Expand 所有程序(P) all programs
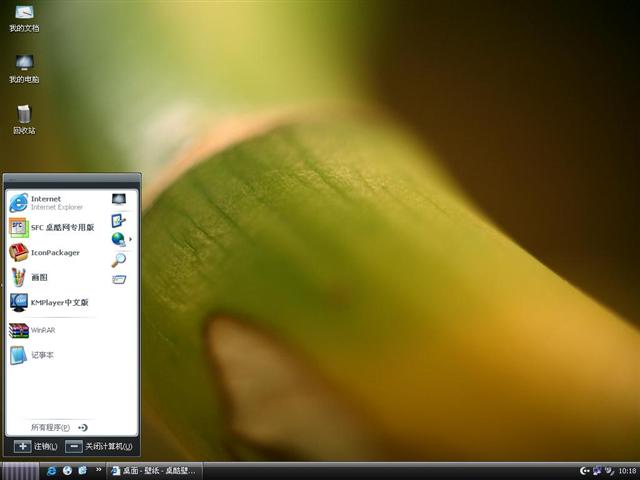 pyautogui.click(x=59, y=427)
